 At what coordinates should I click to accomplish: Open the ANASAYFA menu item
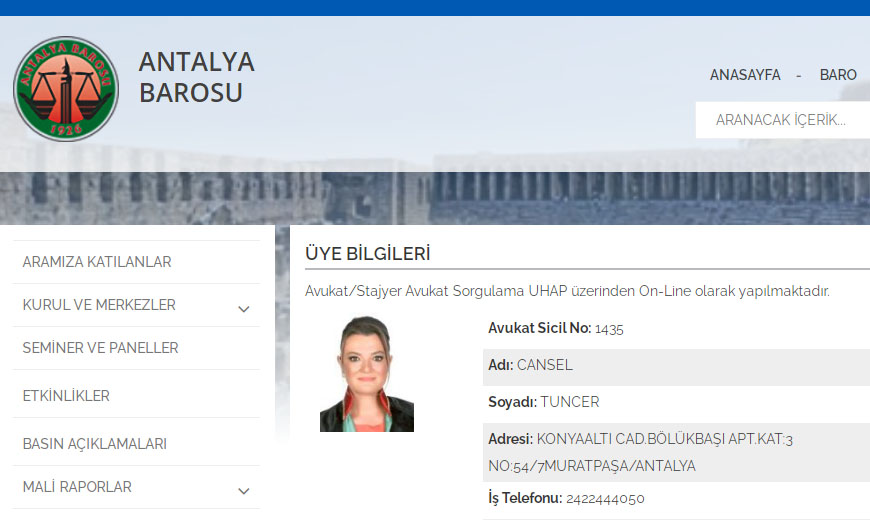tap(745, 75)
